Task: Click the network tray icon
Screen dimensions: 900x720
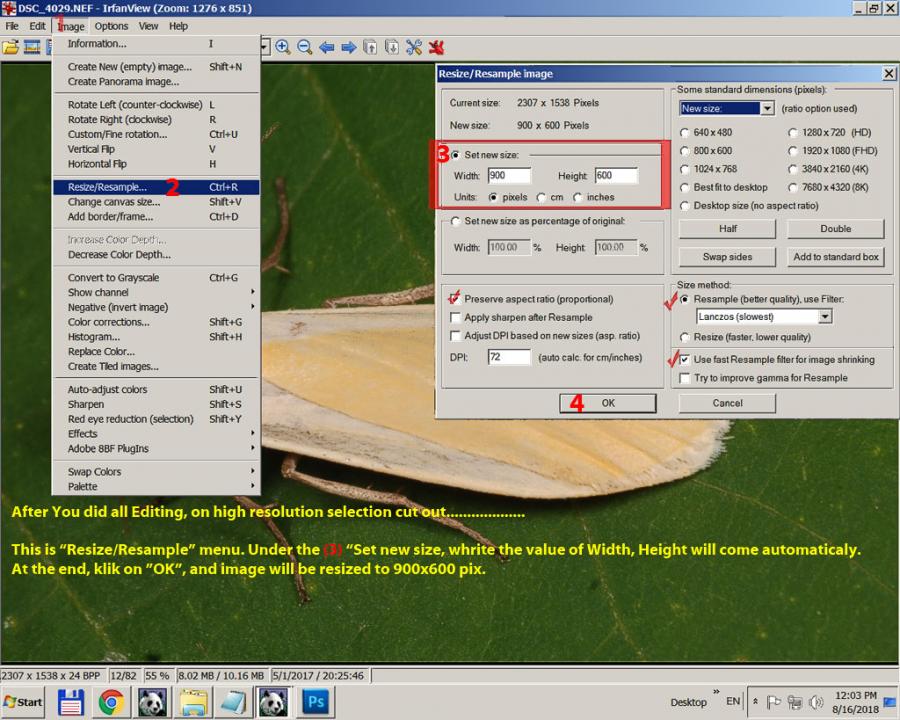Action: [x=795, y=702]
